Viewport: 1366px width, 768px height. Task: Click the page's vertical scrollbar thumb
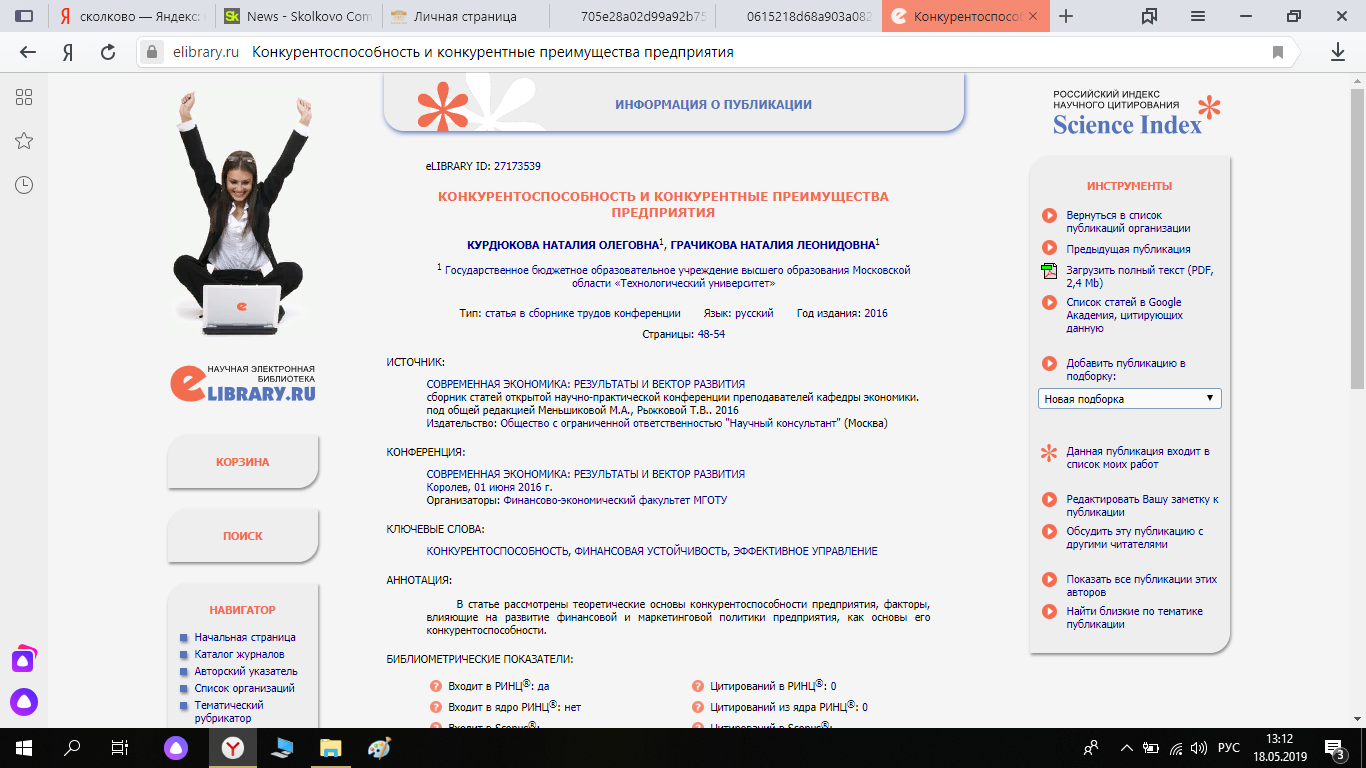coord(1357,238)
